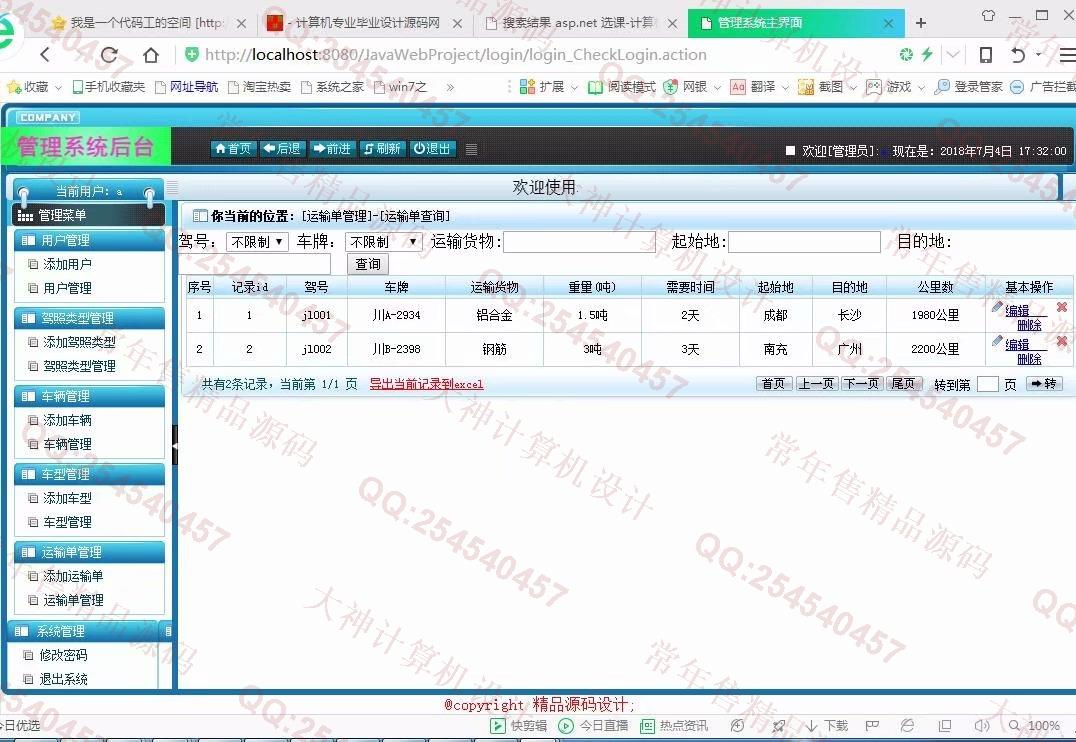
Task: Open 添加驾照类型 in the sidebar
Action: click(80, 343)
